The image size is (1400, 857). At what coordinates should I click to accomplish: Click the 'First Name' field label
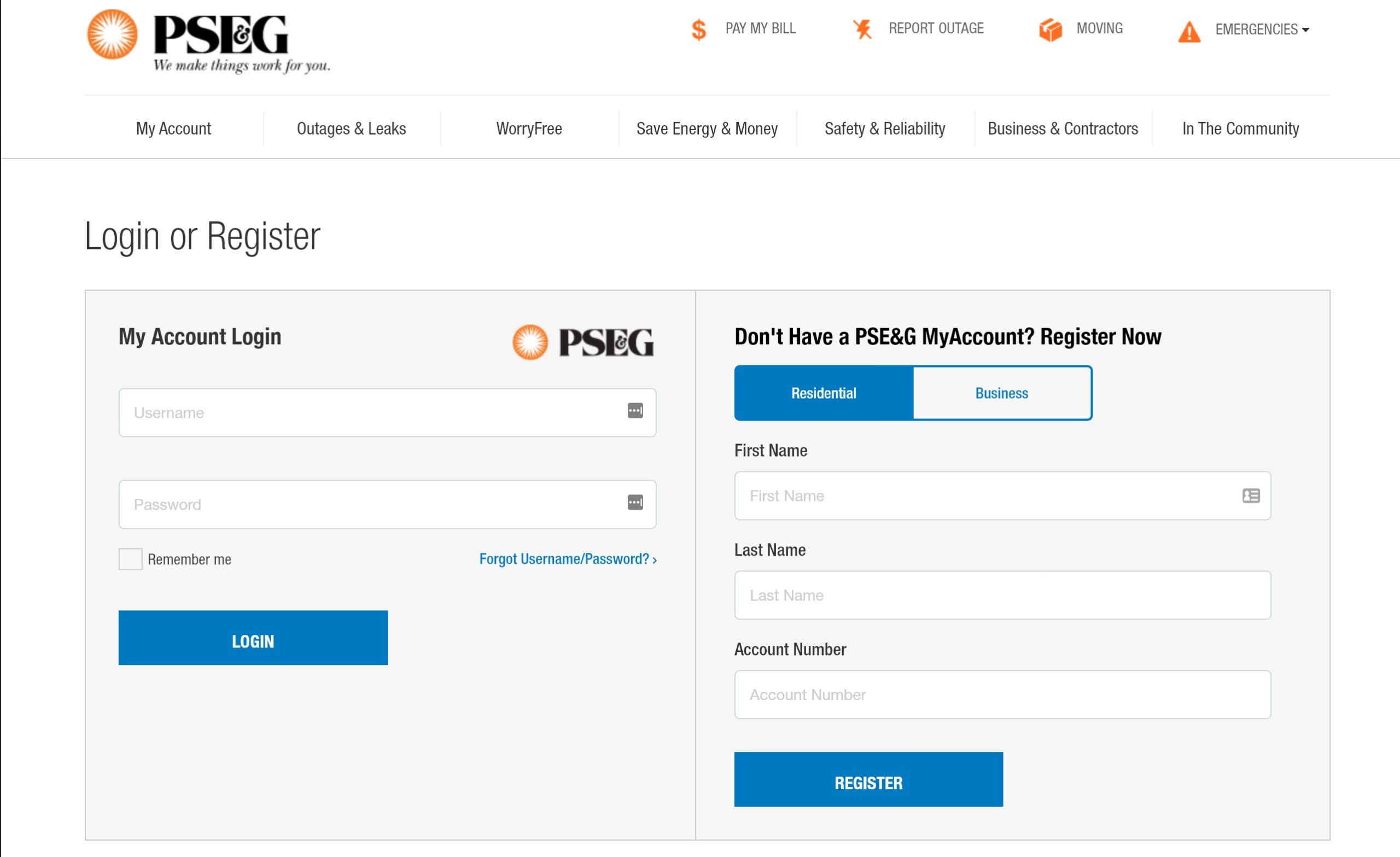pos(771,451)
